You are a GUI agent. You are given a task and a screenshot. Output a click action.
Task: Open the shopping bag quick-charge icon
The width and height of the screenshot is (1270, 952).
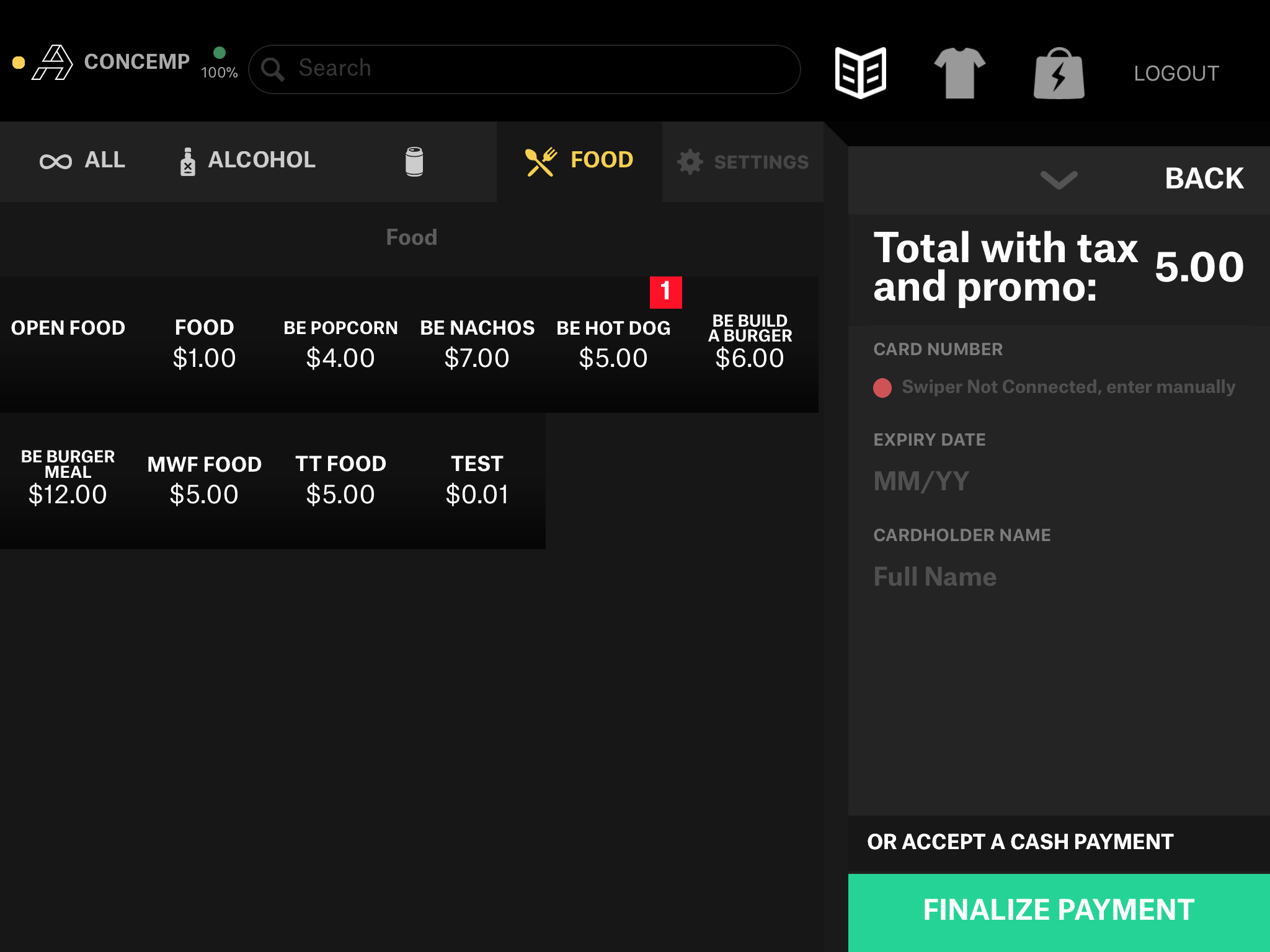click(1059, 74)
